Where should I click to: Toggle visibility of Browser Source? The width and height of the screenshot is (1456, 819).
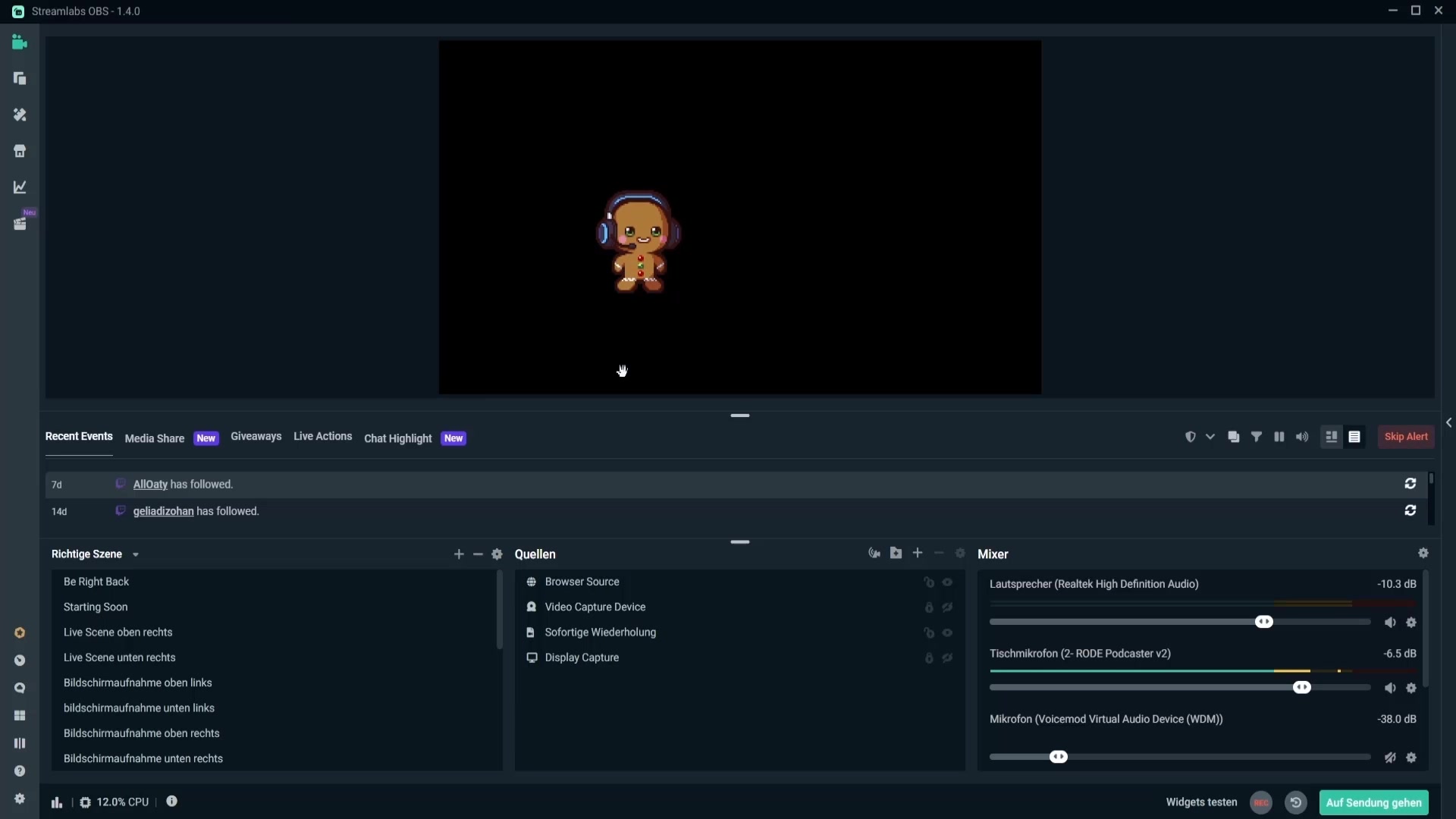pos(947,582)
